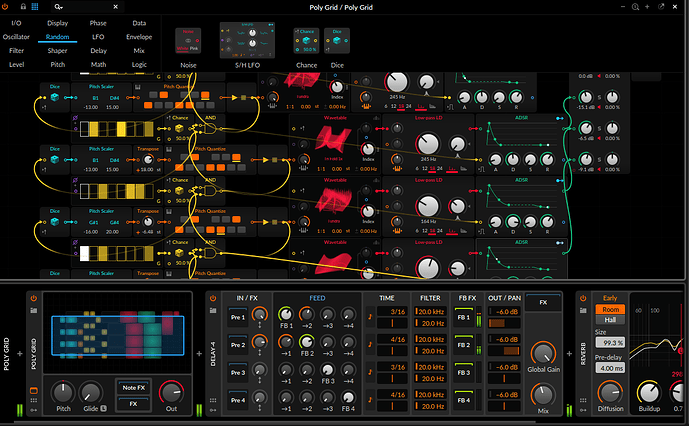Toggle fourth tap note-sync icon
The image size is (689, 426).
[370, 400]
